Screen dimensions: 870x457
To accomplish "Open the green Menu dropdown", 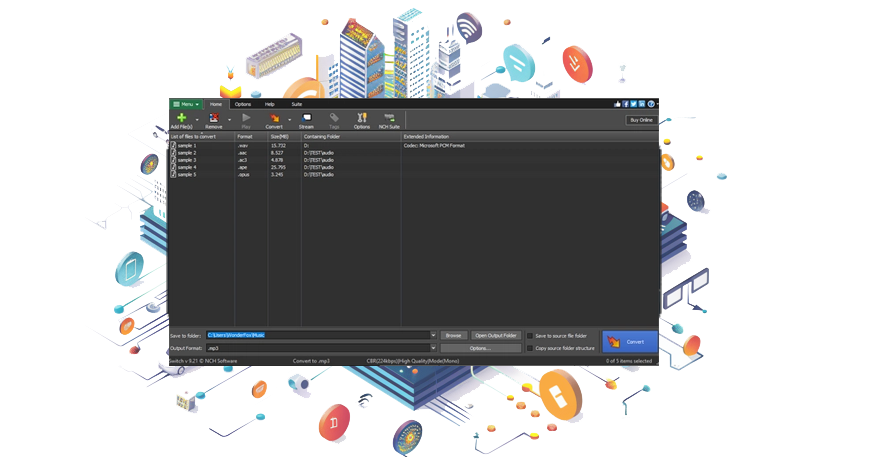I will tap(186, 104).
